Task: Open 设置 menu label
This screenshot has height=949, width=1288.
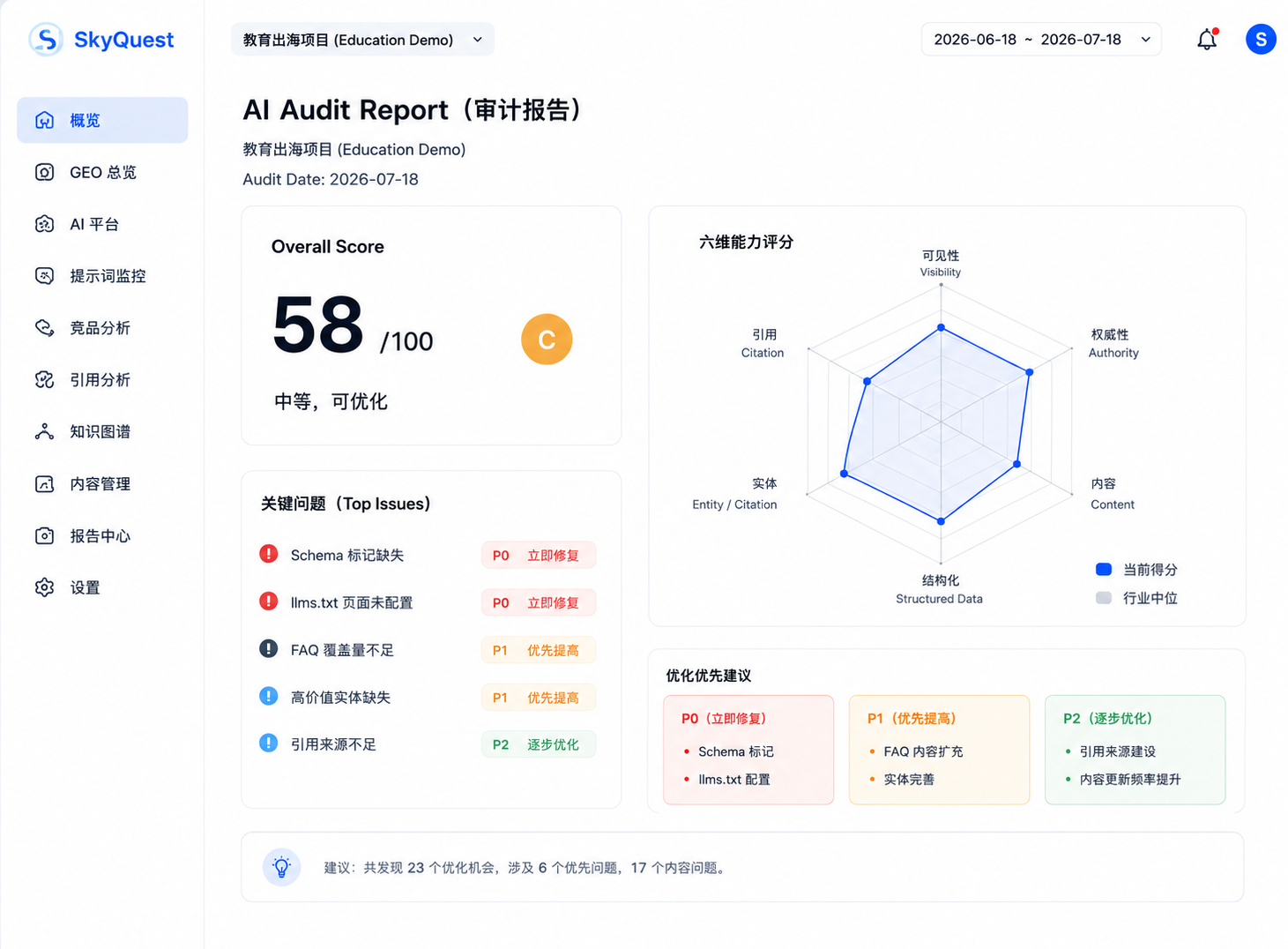Action: (x=85, y=587)
